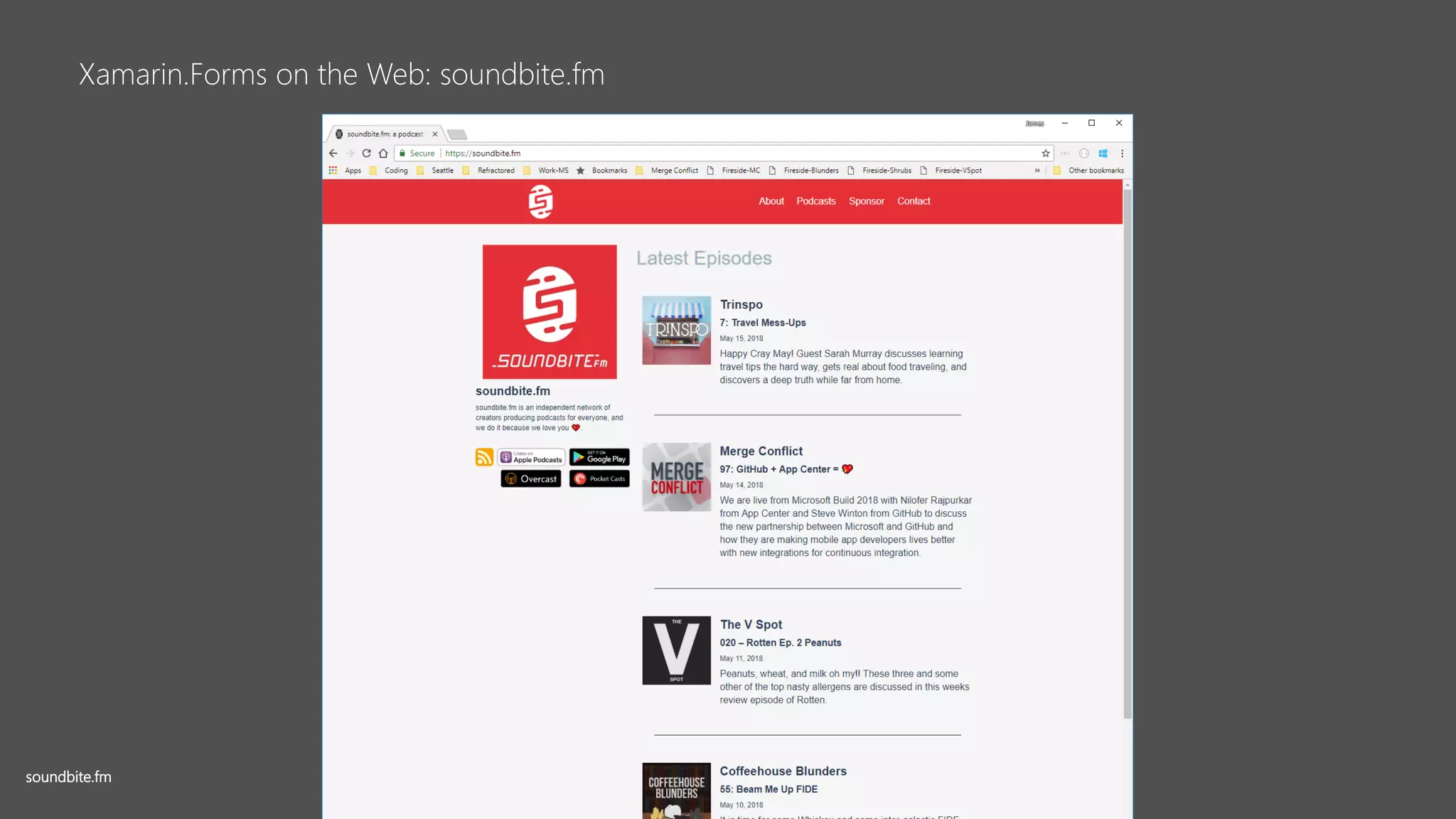Click the circular extension icon beside bookmark star
The width and height of the screenshot is (1456, 819).
click(x=1083, y=153)
